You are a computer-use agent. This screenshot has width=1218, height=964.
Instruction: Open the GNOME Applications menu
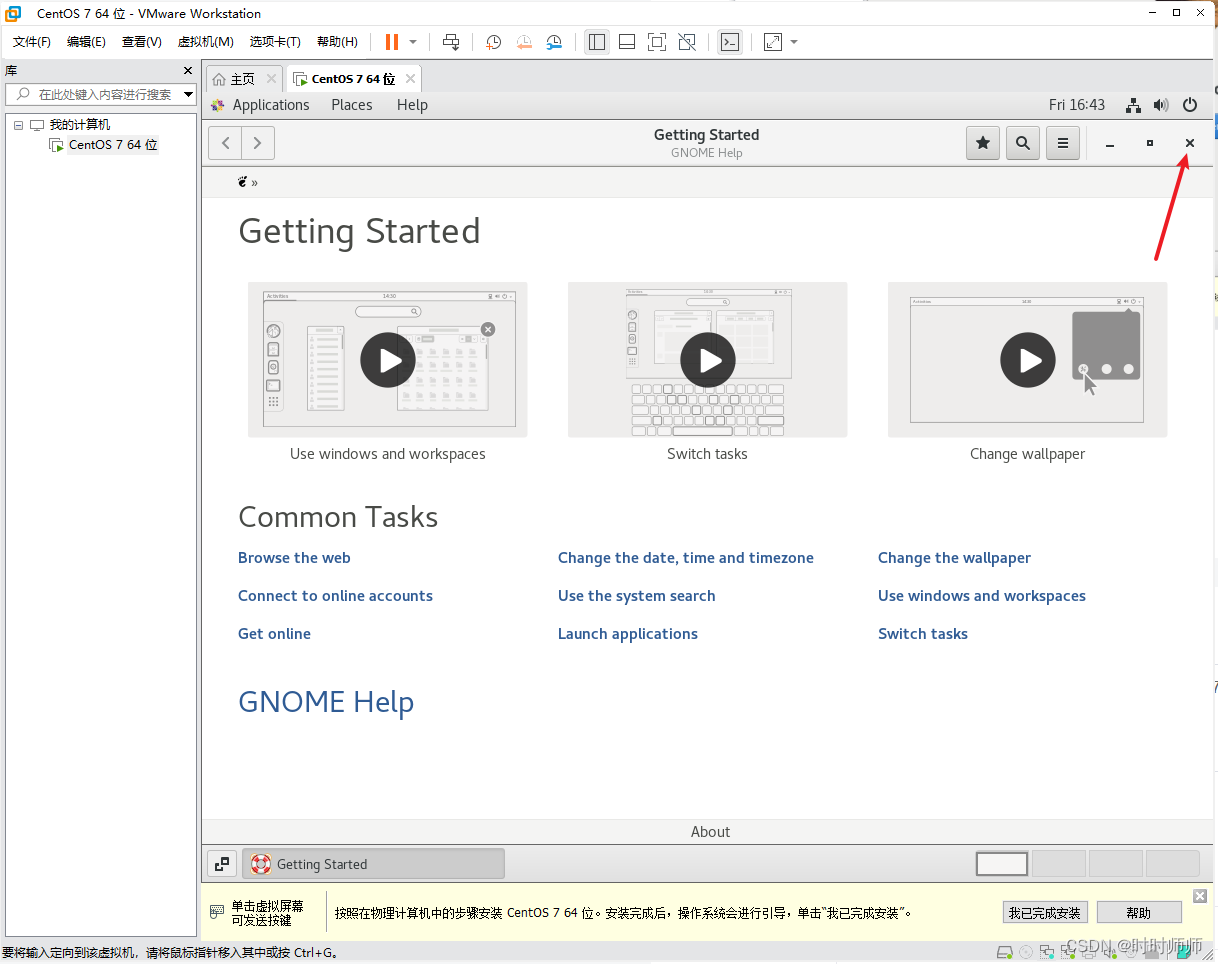coord(271,105)
